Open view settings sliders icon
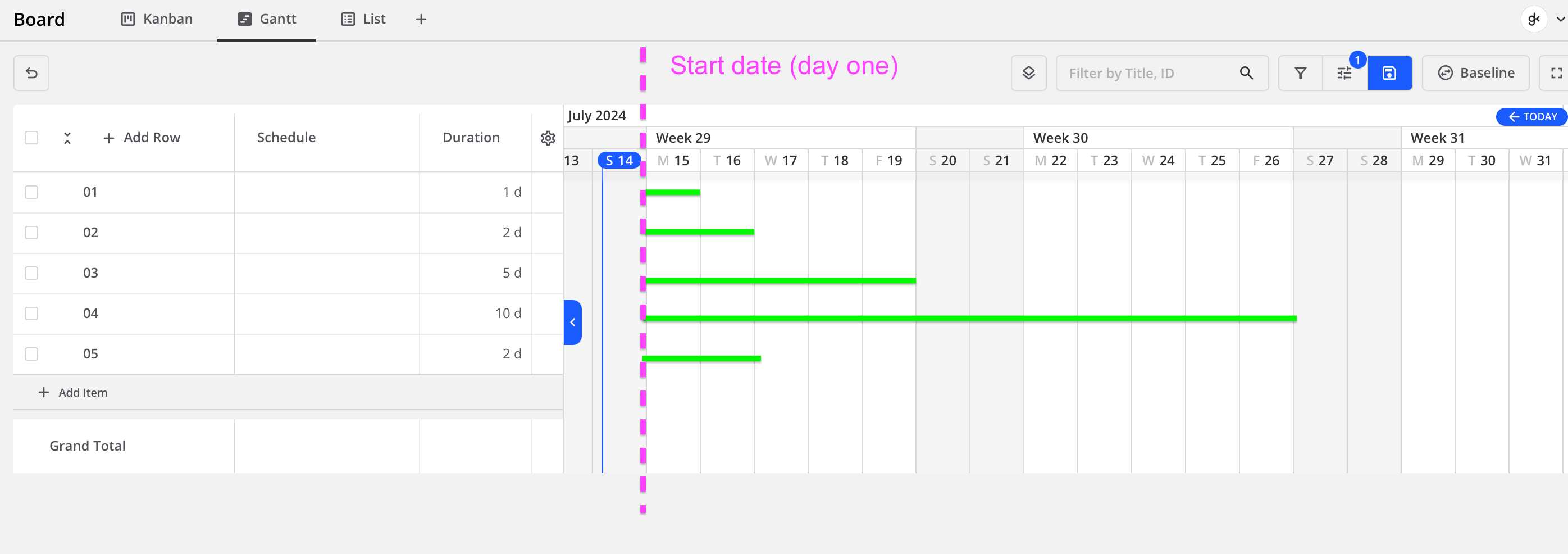1568x554 pixels. [1344, 73]
